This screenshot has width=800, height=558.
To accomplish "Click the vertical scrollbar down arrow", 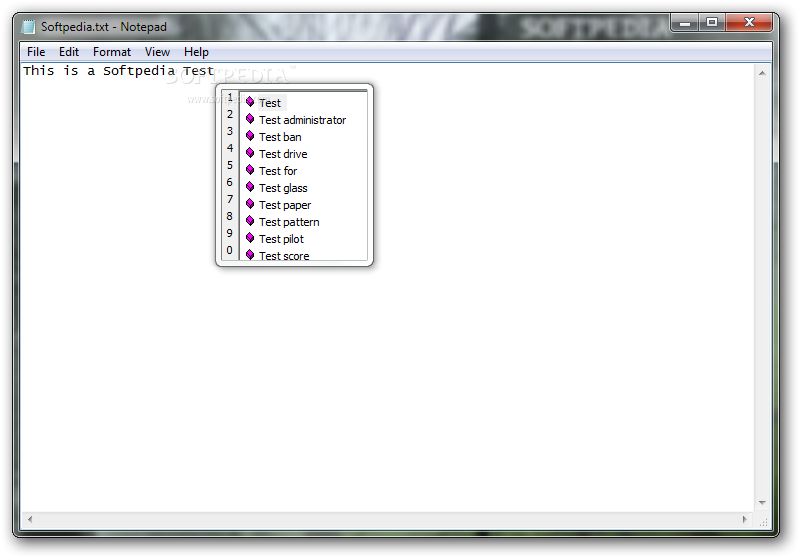I will tap(762, 503).
